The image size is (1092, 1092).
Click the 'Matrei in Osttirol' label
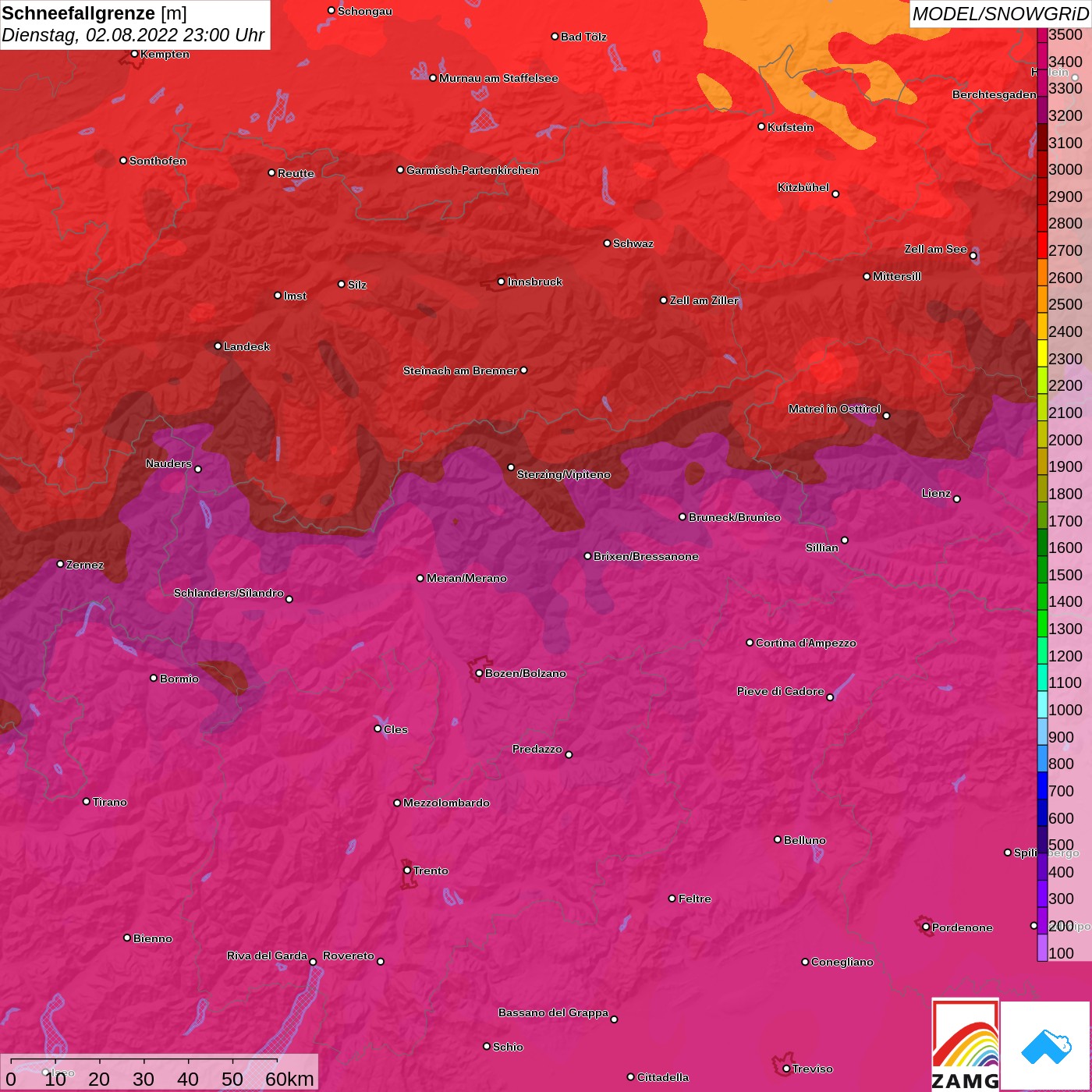(x=835, y=409)
